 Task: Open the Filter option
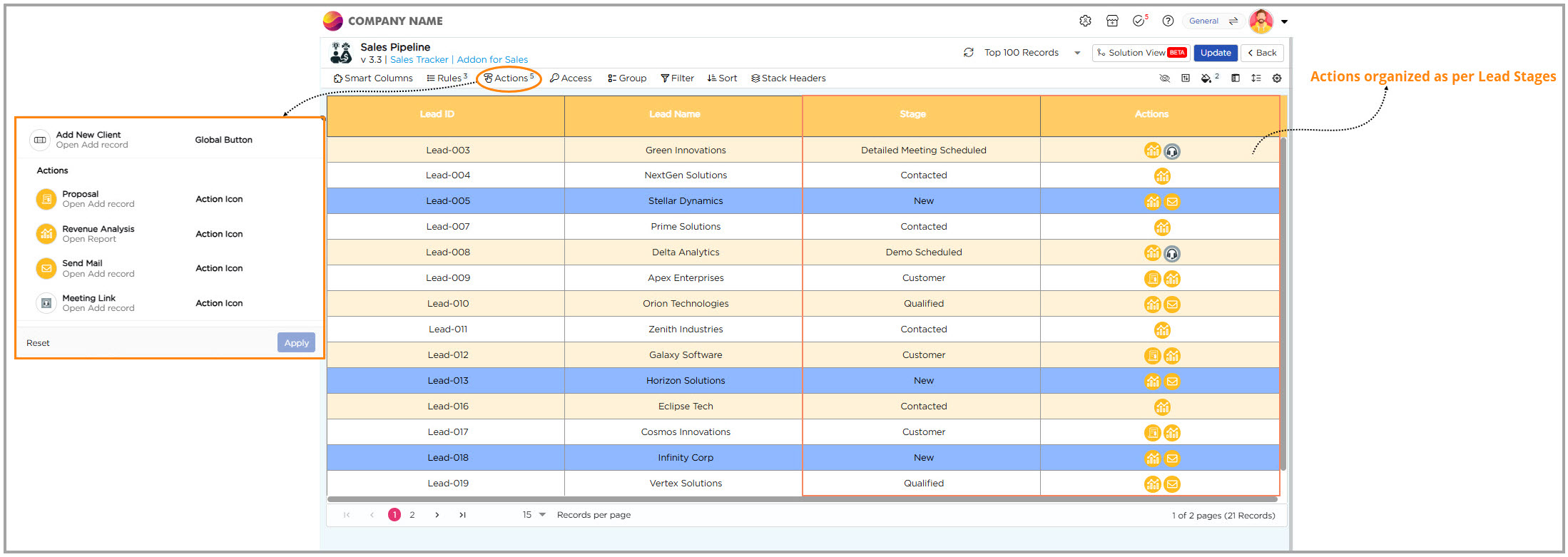pos(677,78)
